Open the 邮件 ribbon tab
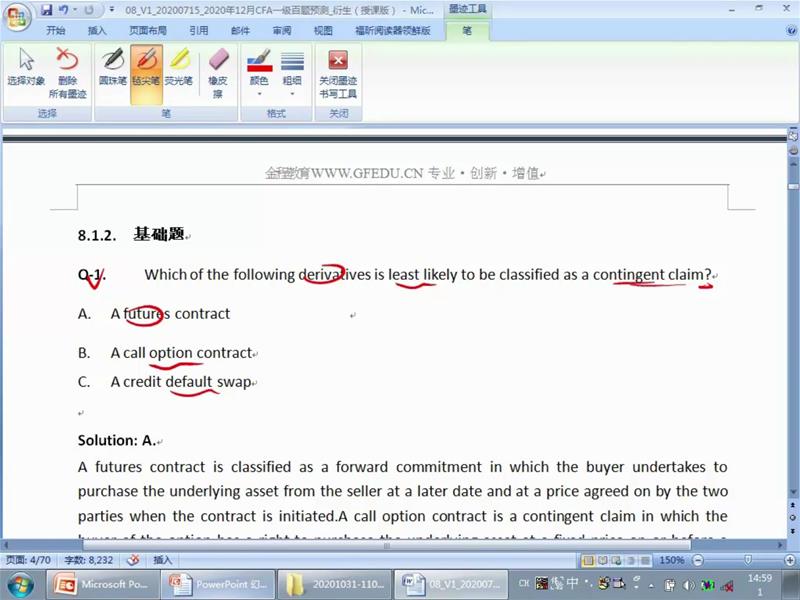This screenshot has height=600, width=800. pos(240,31)
